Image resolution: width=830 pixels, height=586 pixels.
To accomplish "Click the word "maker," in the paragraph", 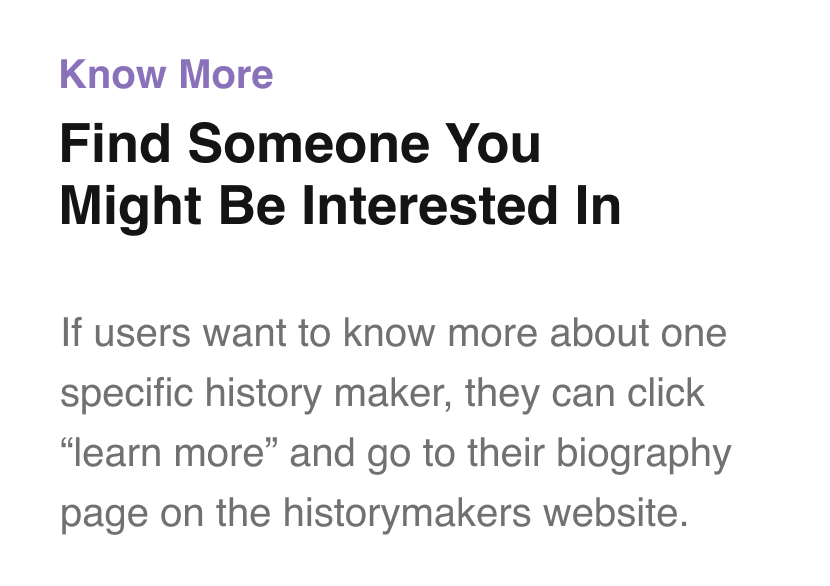I will click(x=393, y=394).
